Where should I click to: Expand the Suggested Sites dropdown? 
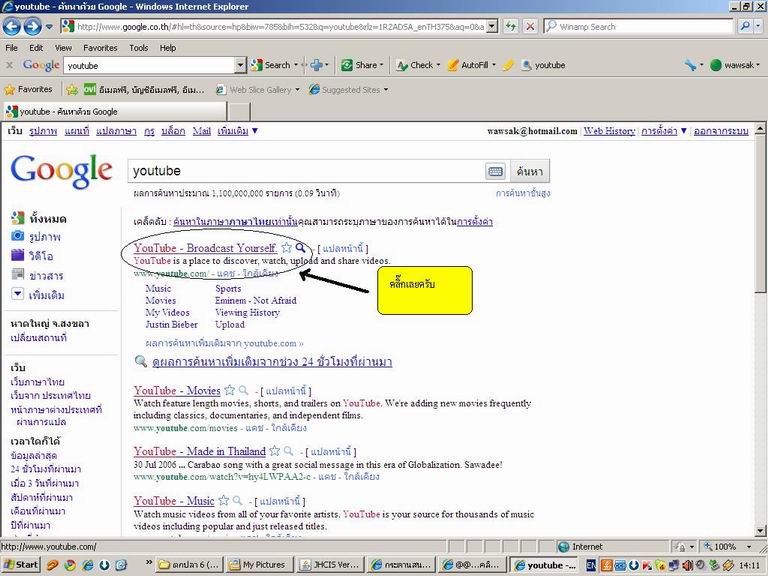pos(386,90)
